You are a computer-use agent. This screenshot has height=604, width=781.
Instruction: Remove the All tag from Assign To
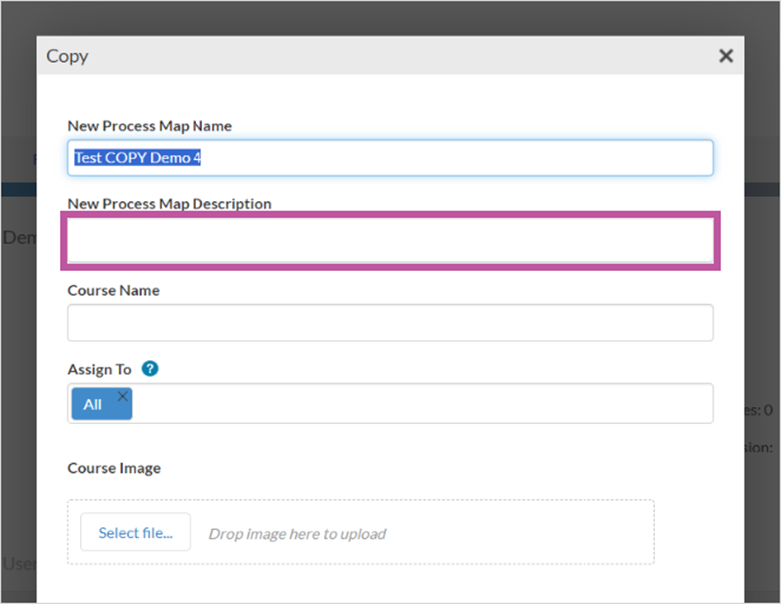click(x=123, y=396)
